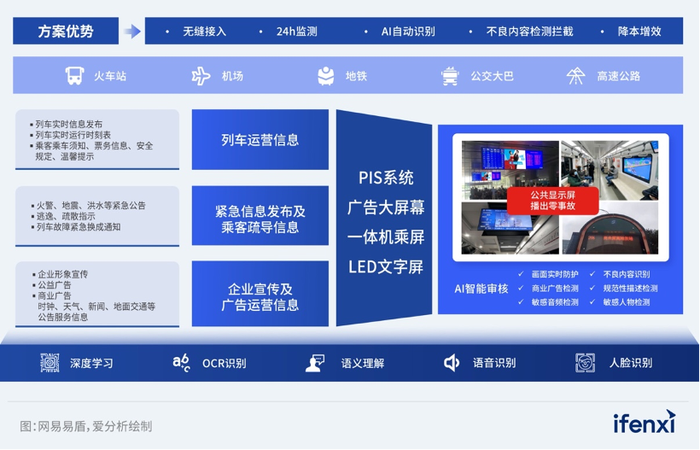The image size is (700, 450).
Task: Click the bus coach icon next to 公交大巴
Action: [x=450, y=76]
